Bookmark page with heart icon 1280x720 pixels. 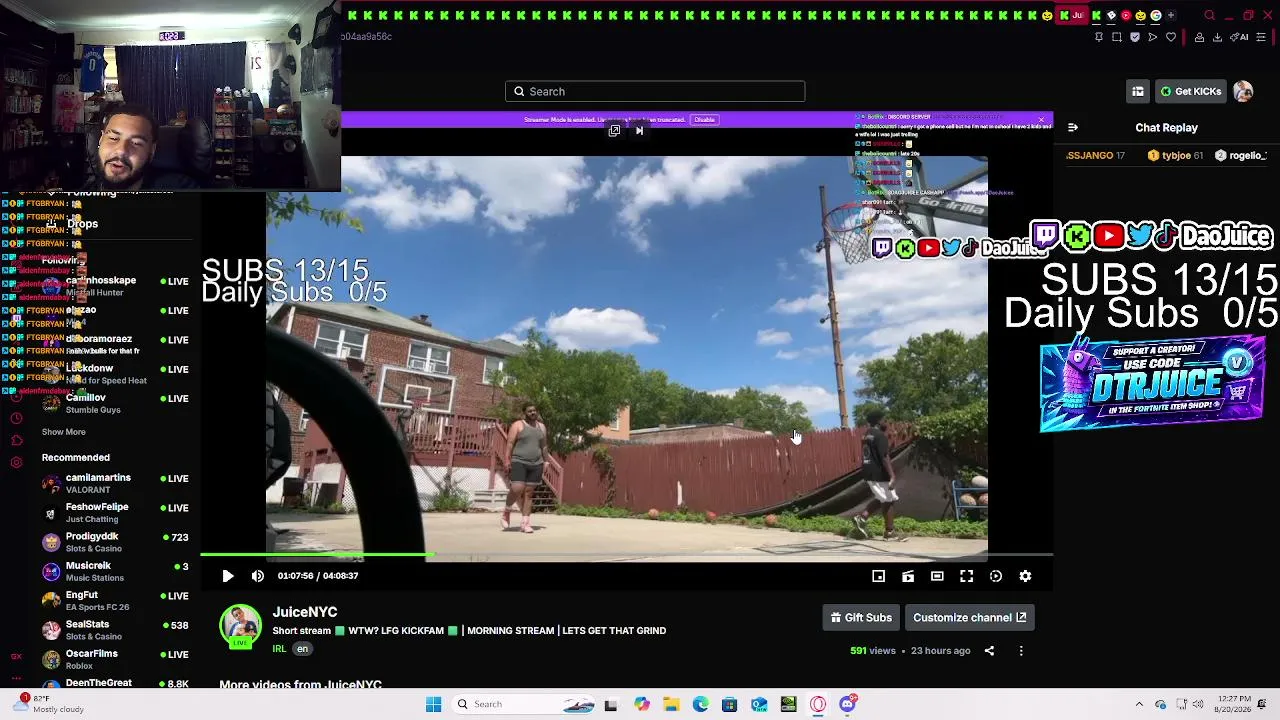point(1171,37)
